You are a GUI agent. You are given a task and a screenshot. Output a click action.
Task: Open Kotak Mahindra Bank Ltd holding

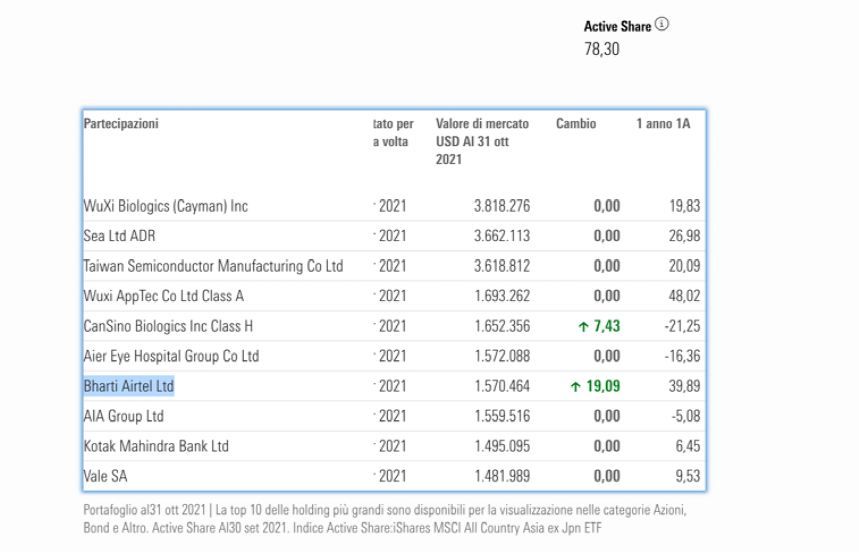[156, 446]
